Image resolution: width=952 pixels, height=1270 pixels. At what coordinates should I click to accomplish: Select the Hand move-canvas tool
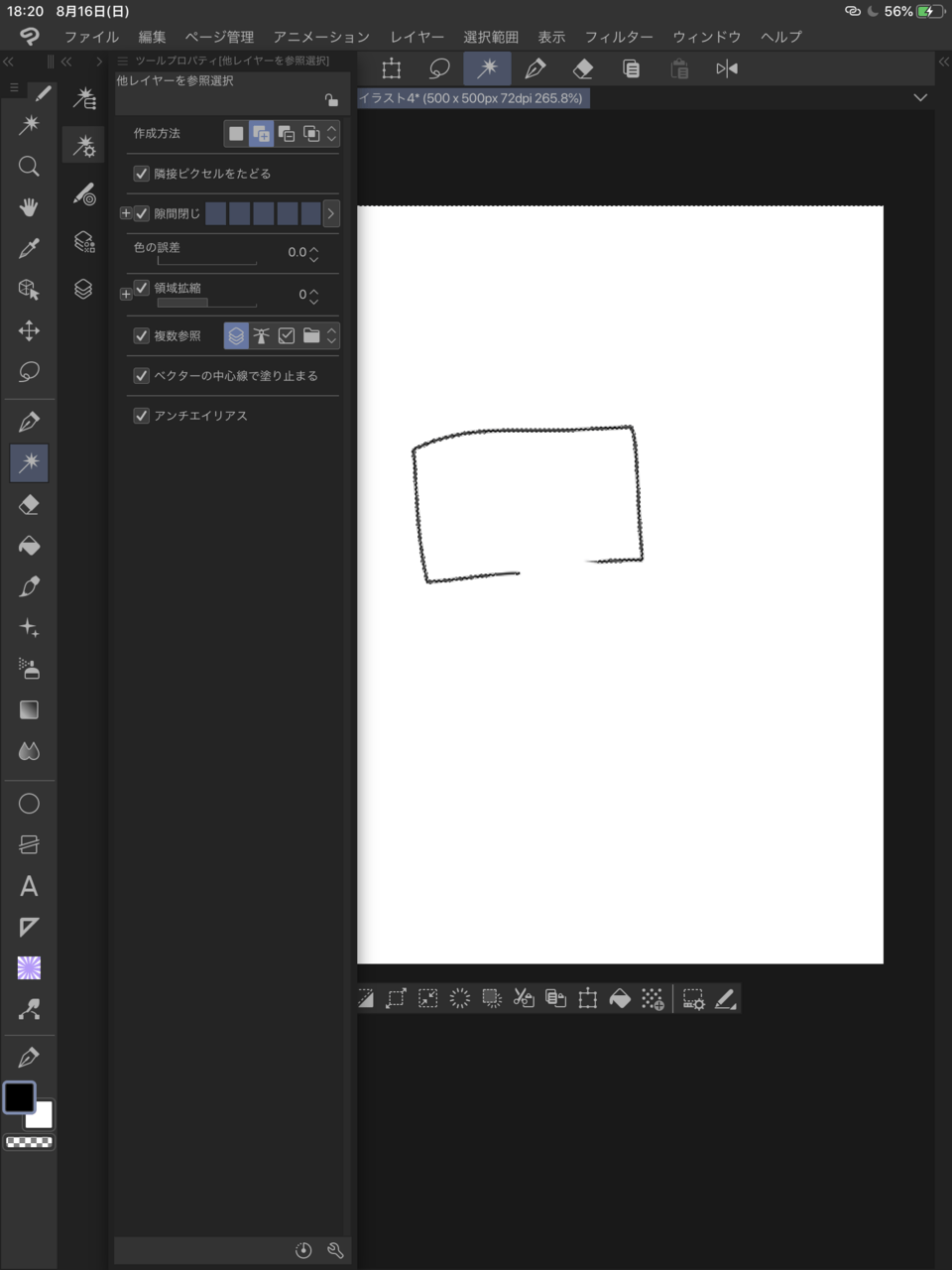point(29,206)
